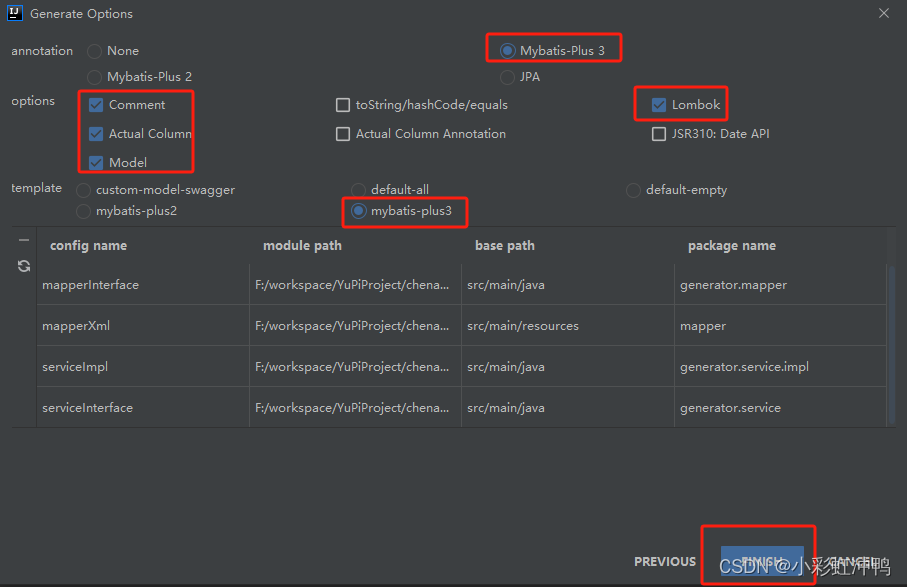Uncheck the Actual Column option
Image resolution: width=907 pixels, height=587 pixels.
tap(96, 133)
